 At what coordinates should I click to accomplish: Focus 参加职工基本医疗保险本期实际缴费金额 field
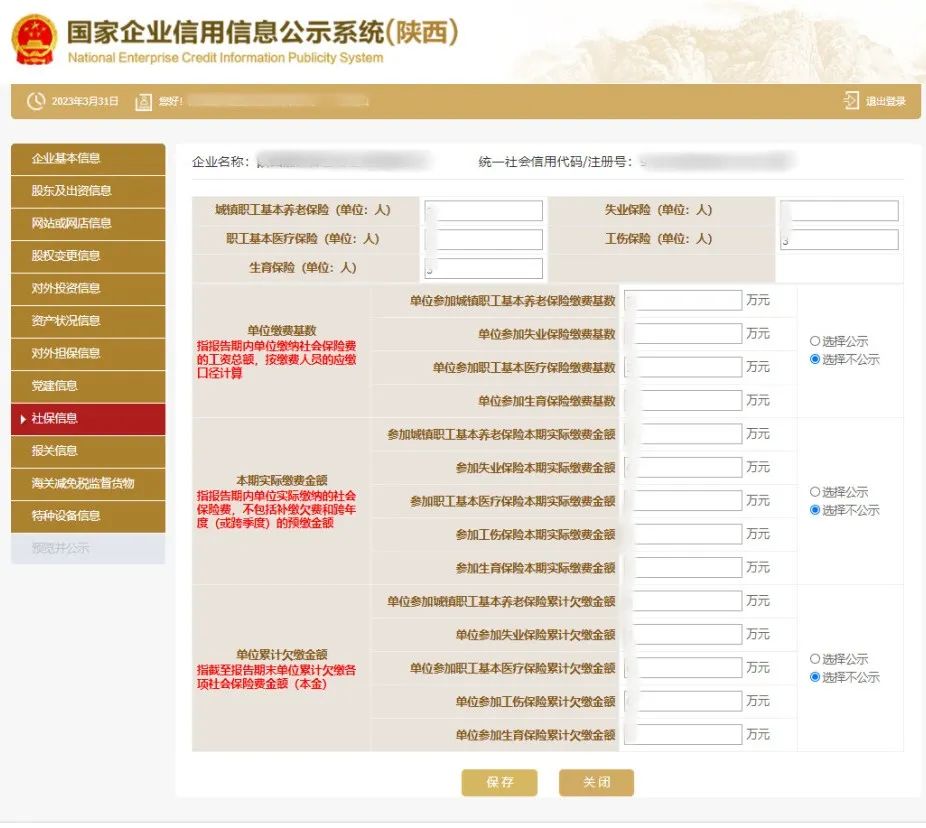[x=683, y=500]
